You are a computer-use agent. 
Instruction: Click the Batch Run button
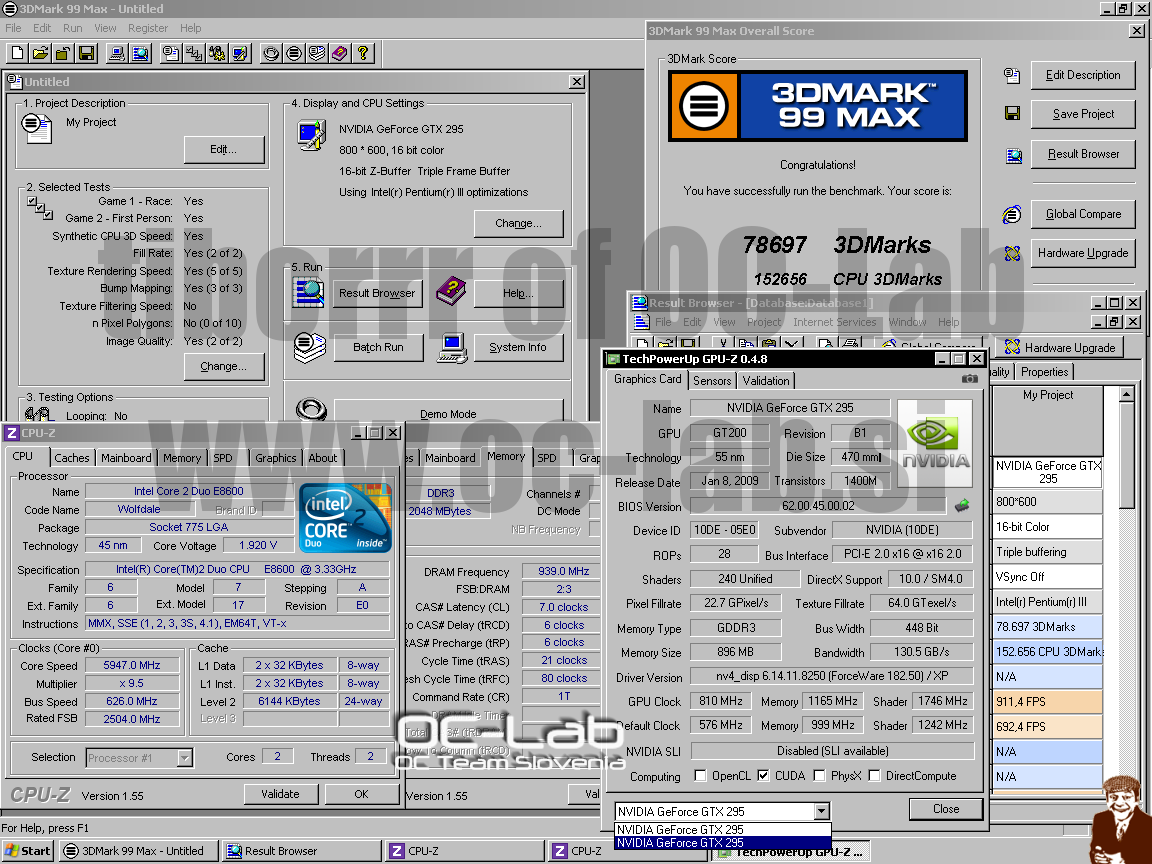pyautogui.click(x=378, y=348)
